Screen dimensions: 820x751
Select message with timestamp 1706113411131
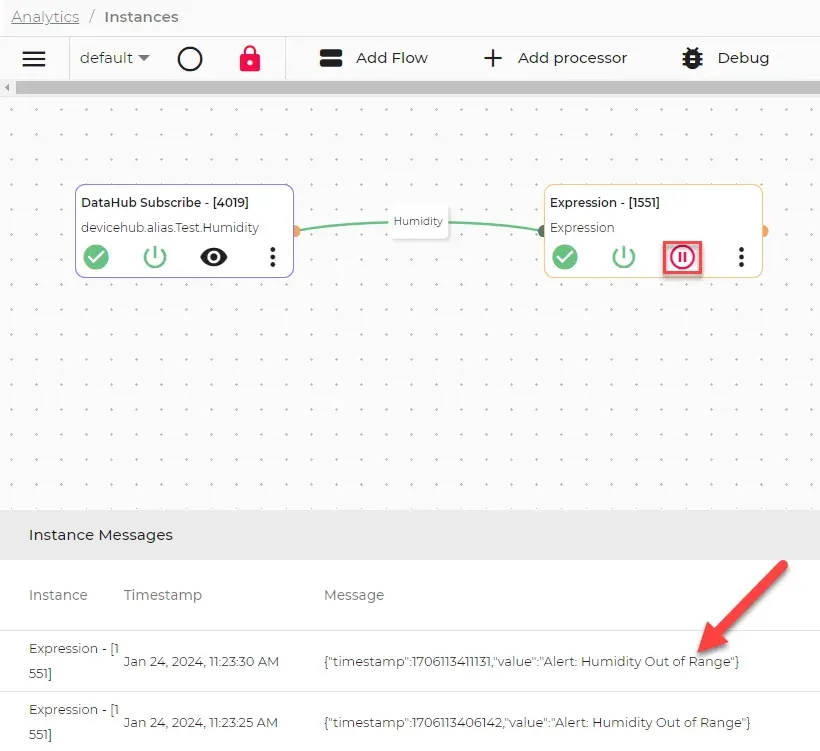click(531, 661)
